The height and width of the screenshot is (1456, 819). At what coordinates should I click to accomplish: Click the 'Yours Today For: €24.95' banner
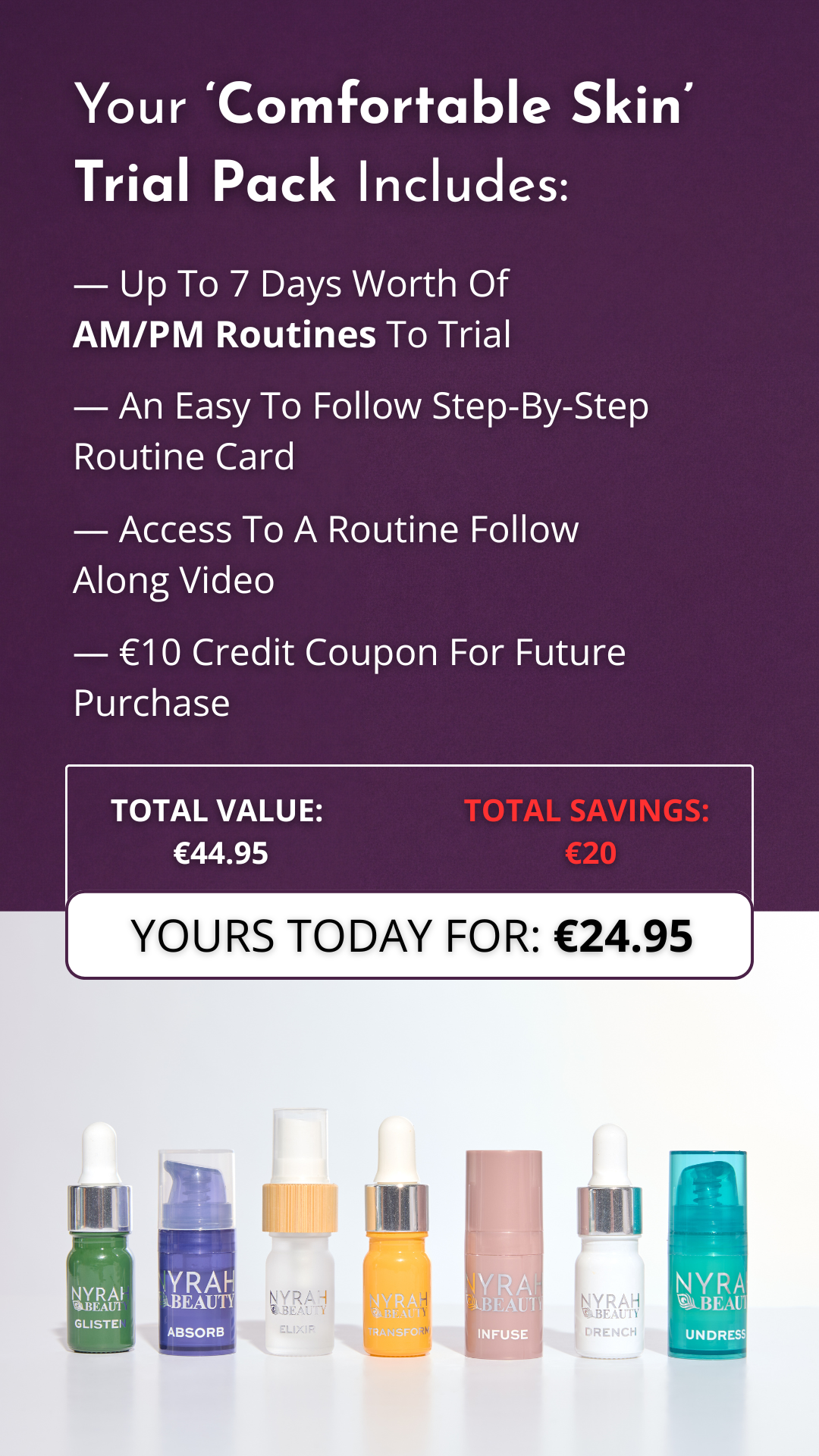pyautogui.click(x=409, y=936)
